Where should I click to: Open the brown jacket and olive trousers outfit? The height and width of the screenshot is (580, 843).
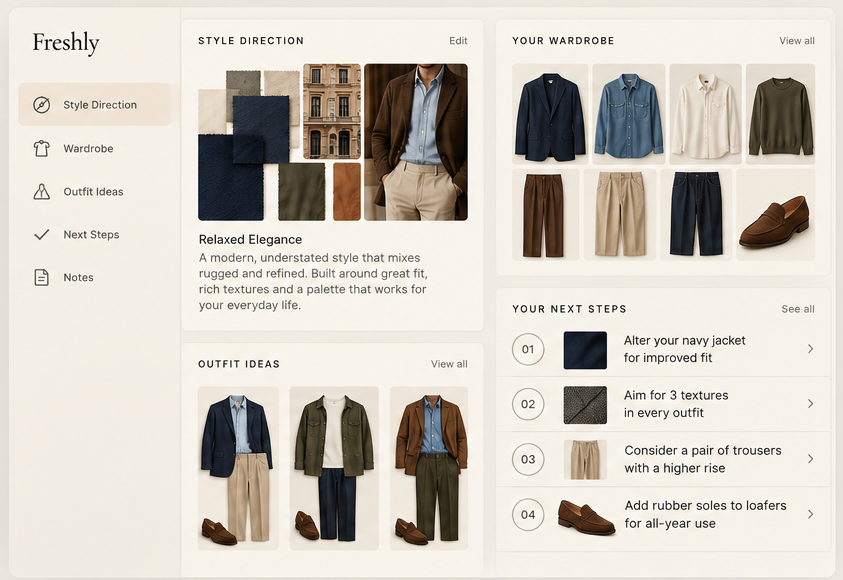428,468
